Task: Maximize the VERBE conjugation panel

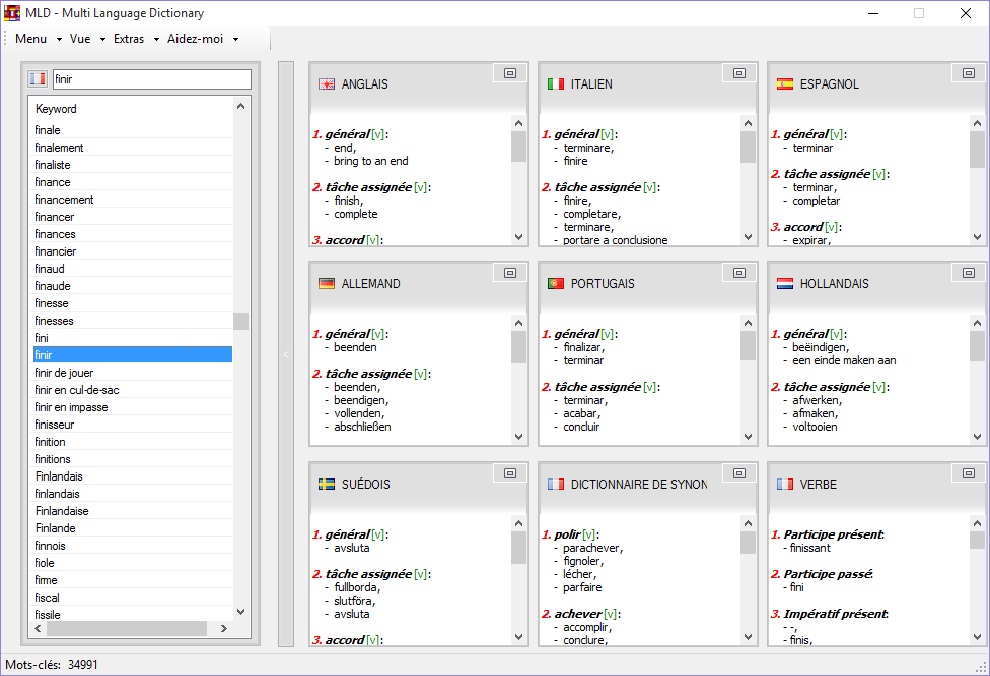Action: tap(968, 473)
